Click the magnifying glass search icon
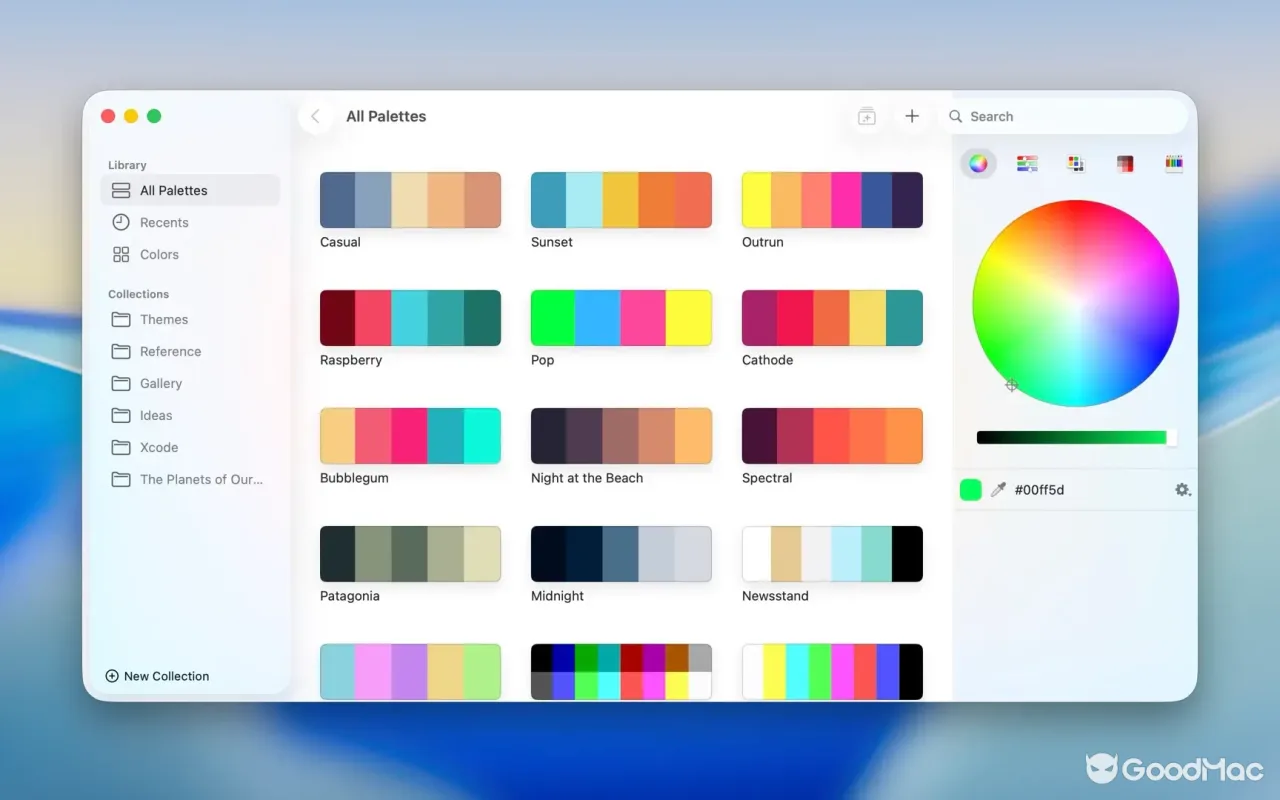The width and height of the screenshot is (1280, 800). click(x=956, y=116)
